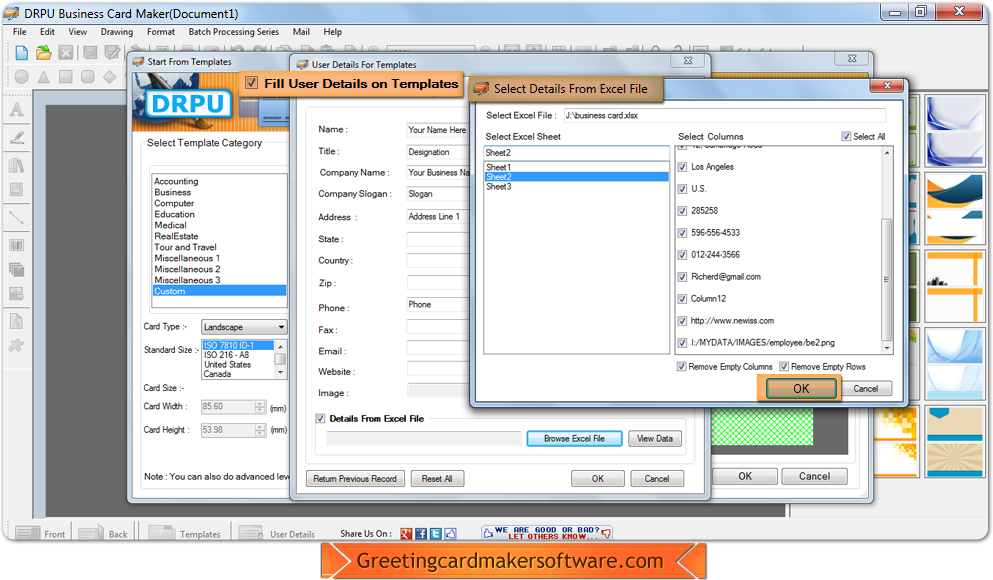
Task: Click the blue thumbs-up share icon
Action: click(x=450, y=534)
